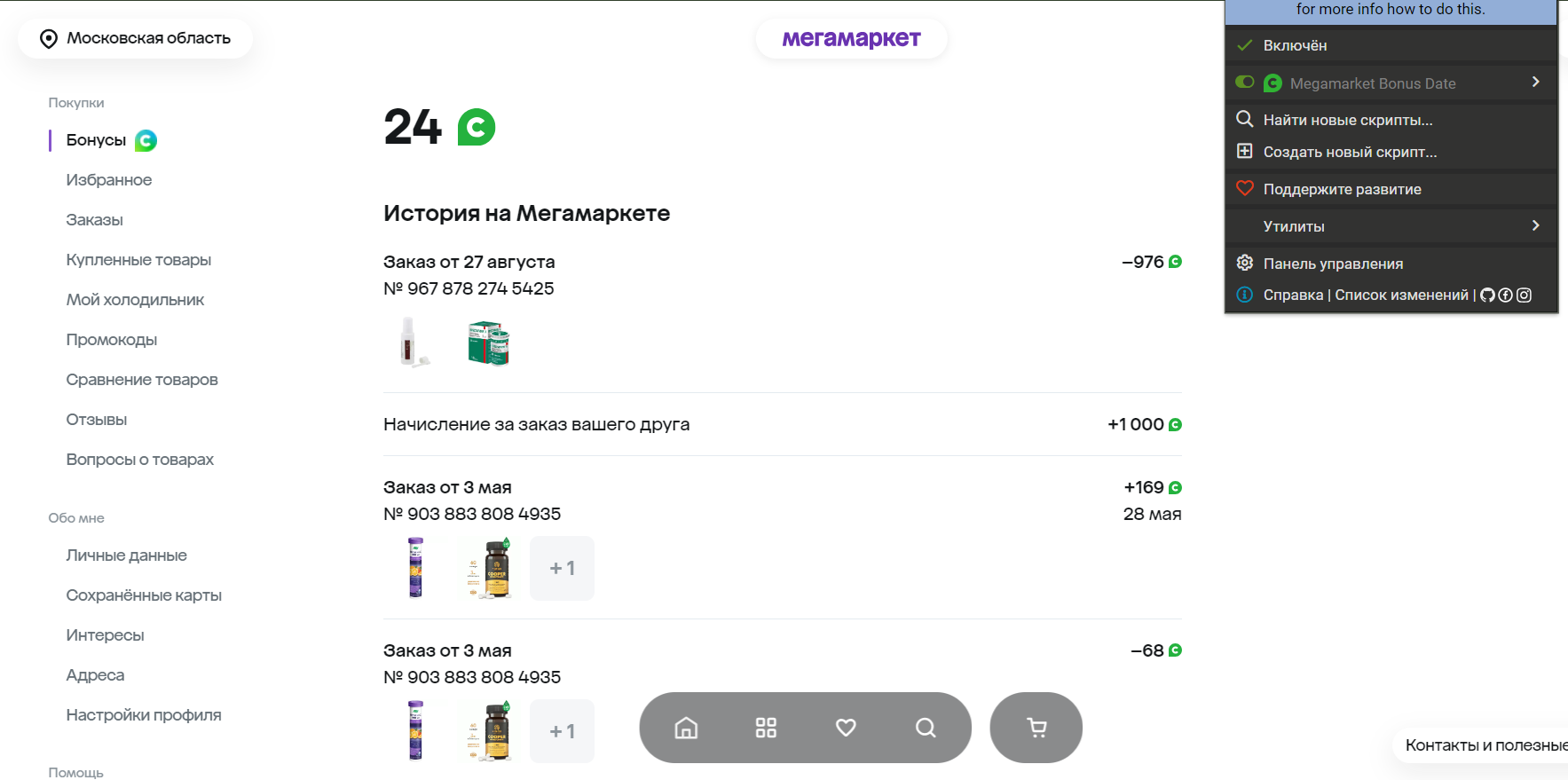This screenshot has height=780, width=1568.
Task: Open favorites heart icon in bottom bar
Action: click(846, 728)
